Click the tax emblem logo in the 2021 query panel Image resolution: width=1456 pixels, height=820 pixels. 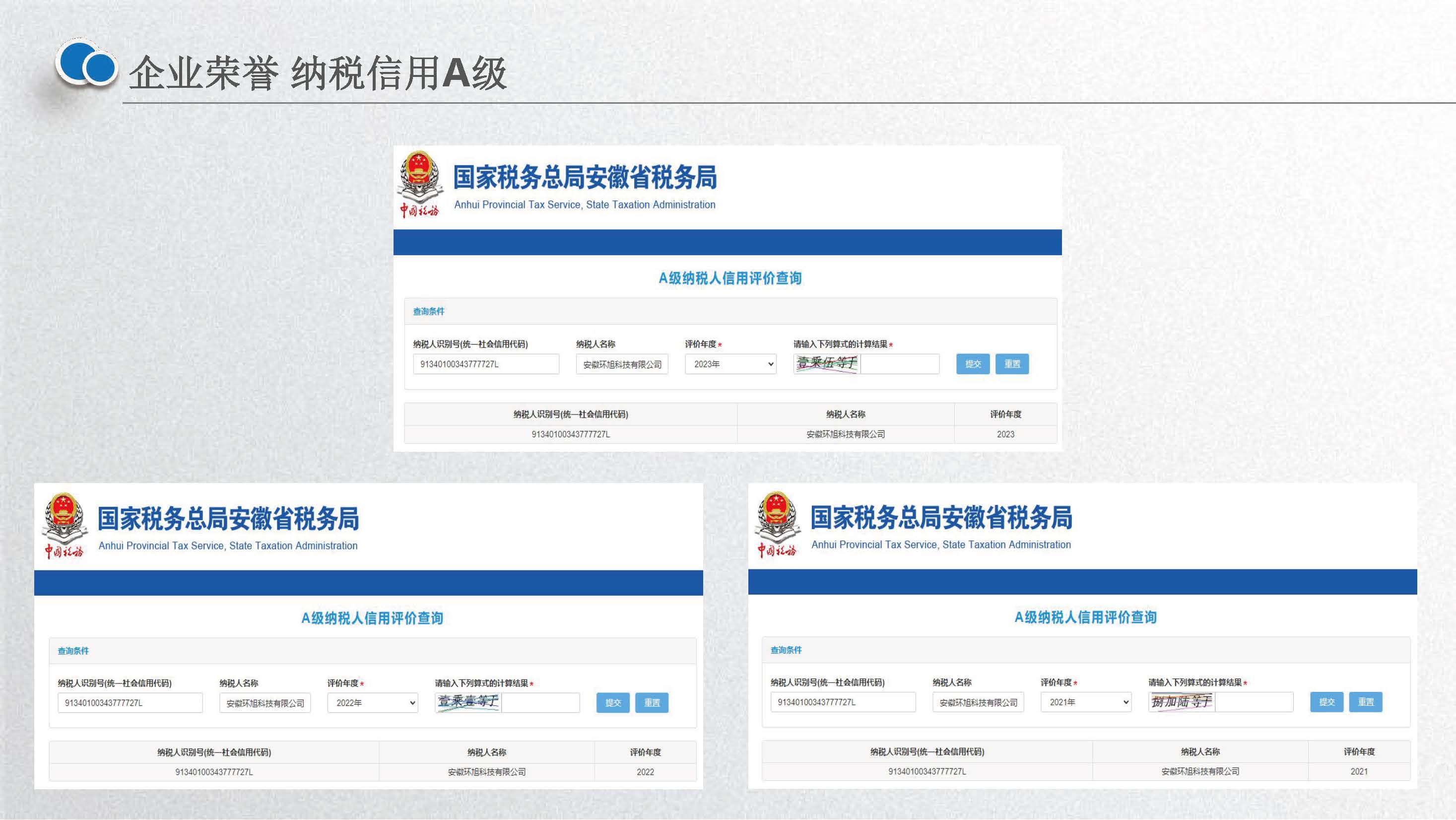(x=777, y=524)
